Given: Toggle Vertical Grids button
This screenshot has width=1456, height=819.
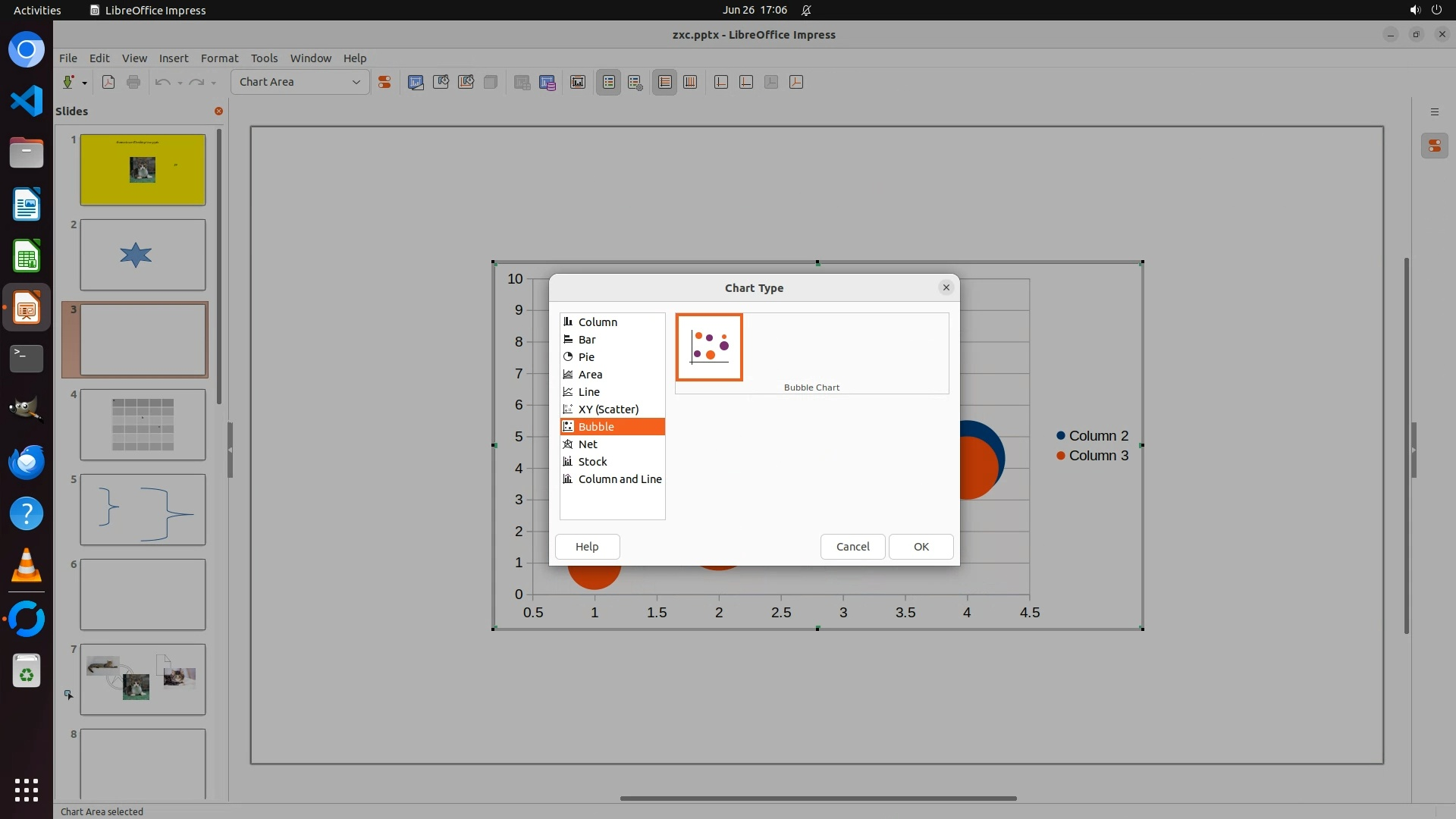Looking at the screenshot, I should click(x=690, y=82).
